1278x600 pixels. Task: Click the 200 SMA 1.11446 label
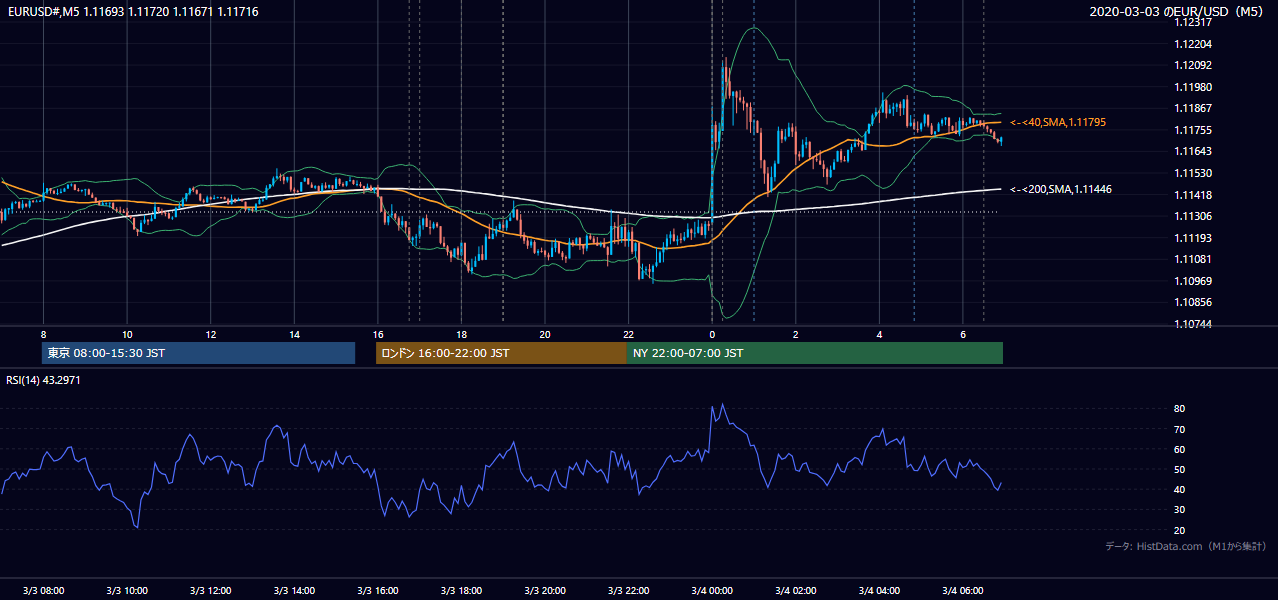tap(1061, 189)
